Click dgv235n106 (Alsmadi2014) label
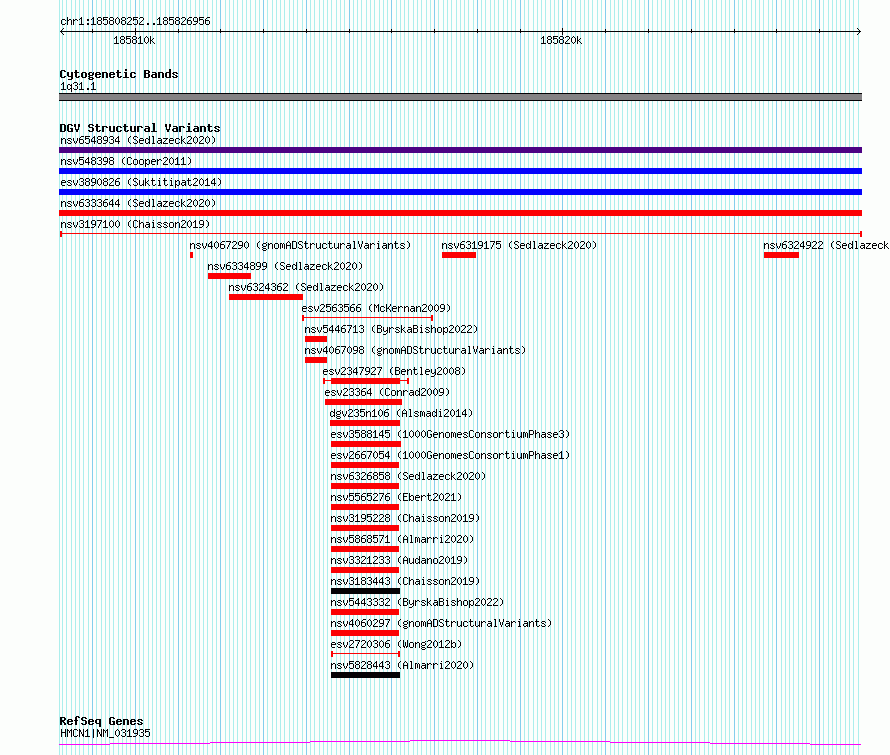Screen dimensions: 890x755 (401, 413)
